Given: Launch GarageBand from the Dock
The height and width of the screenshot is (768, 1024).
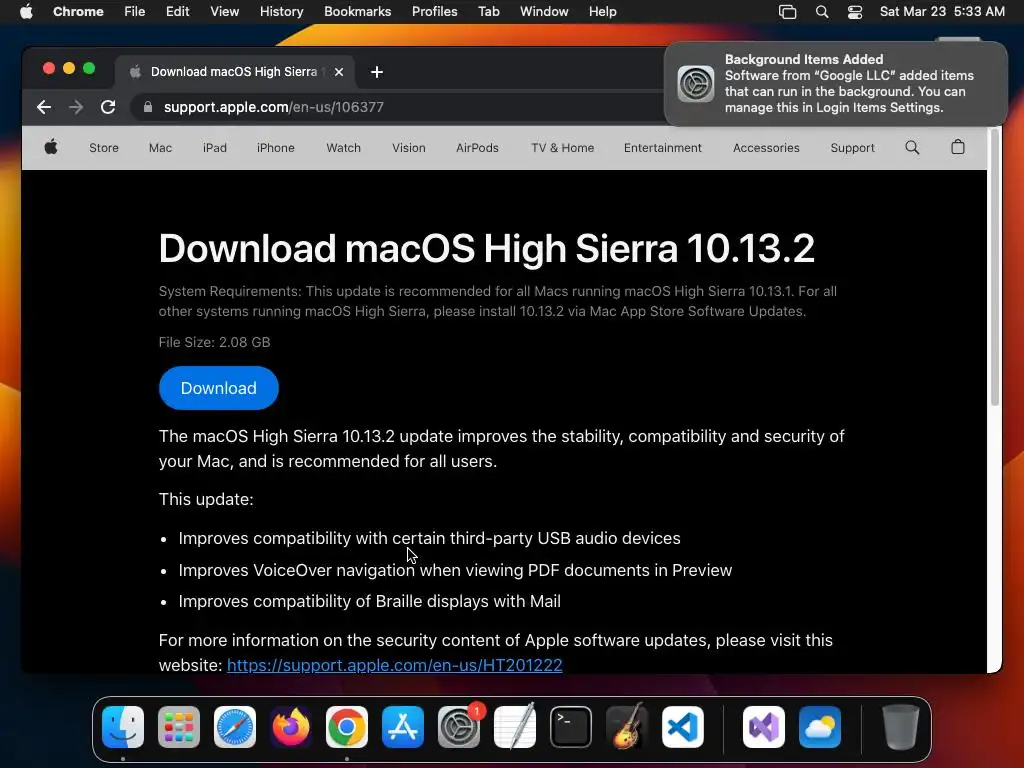Looking at the screenshot, I should [627, 726].
